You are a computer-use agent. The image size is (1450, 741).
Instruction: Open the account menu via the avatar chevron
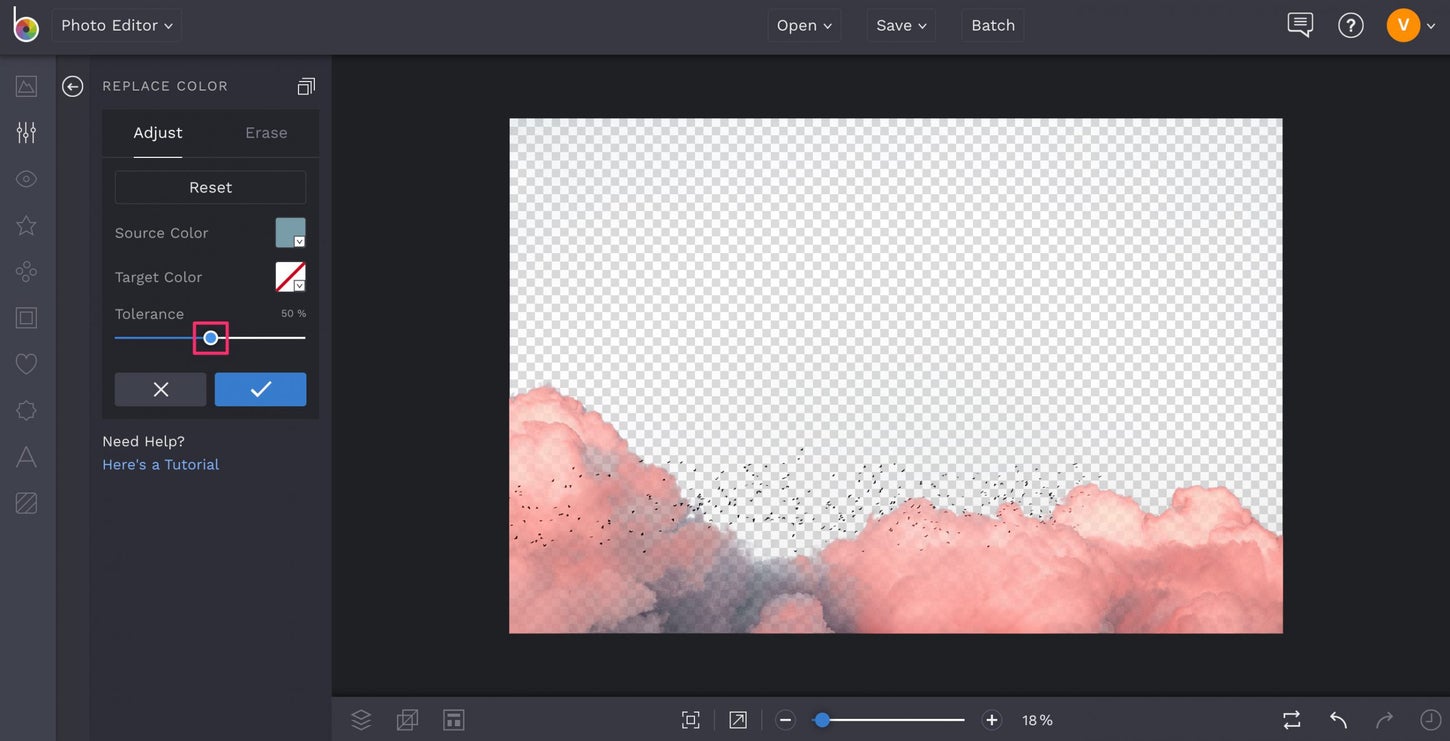(x=1430, y=25)
